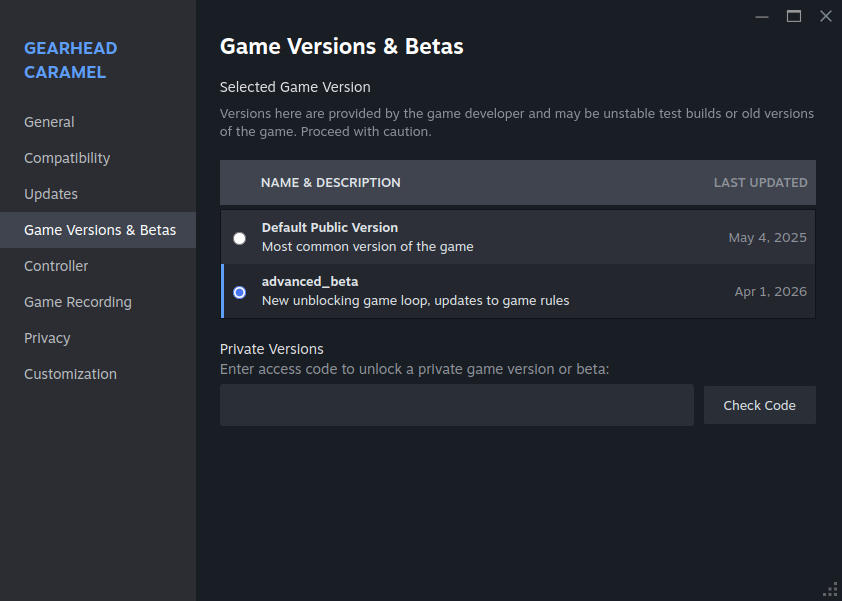This screenshot has width=842, height=601.
Task: Select Game Versions & Betas in sidebar
Action: point(99,230)
